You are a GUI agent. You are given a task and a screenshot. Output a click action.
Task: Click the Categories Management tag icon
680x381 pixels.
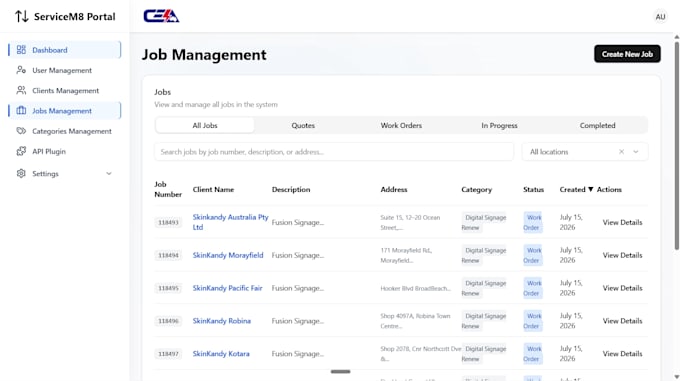21,130
